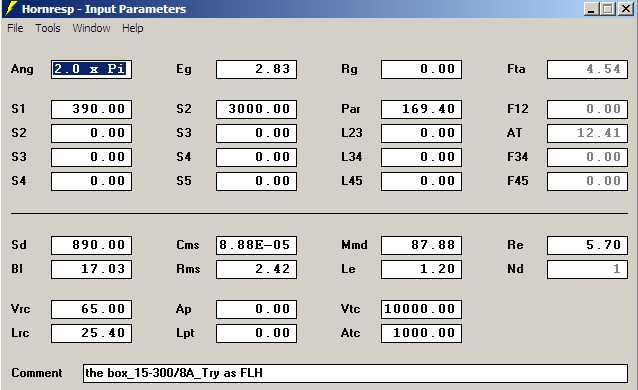Edit the Sd field with 890.00
Screen dimensions: 638x390
[x=92, y=245]
